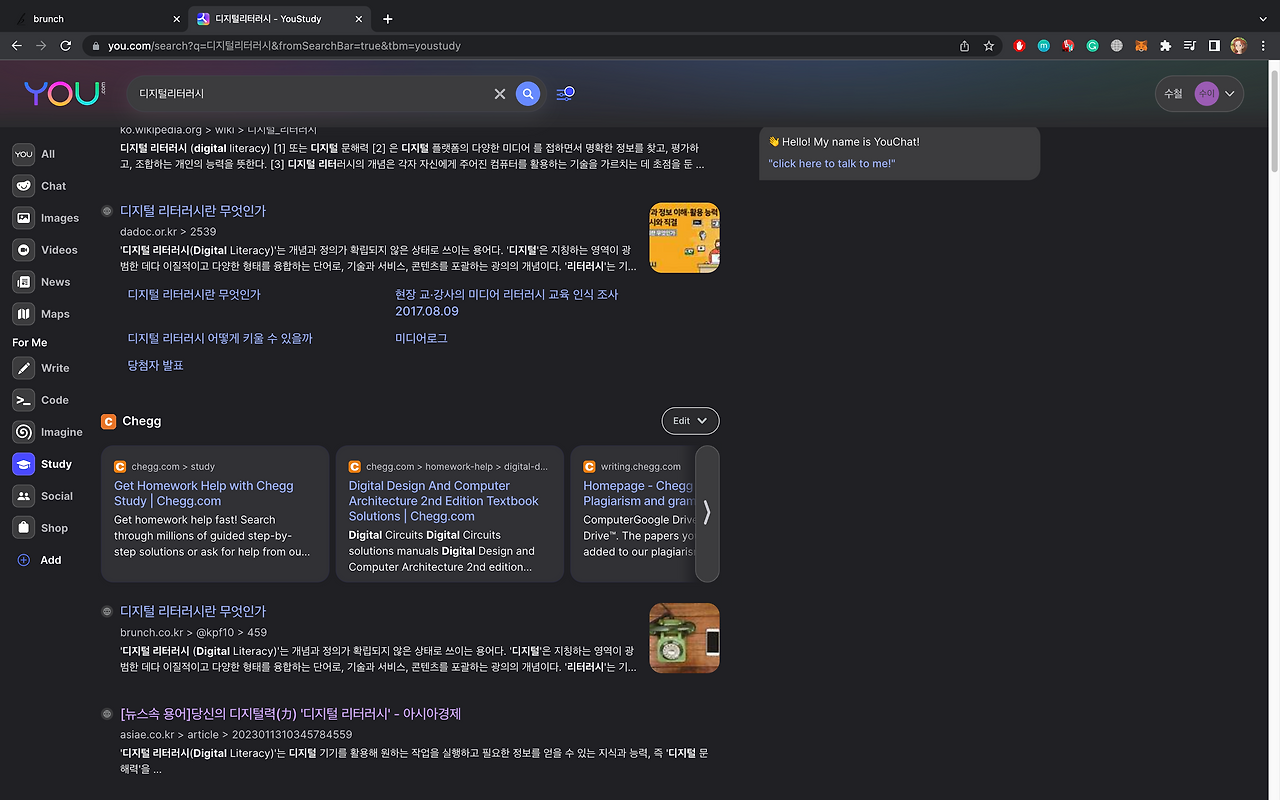
Task: Open the teal 'm' extension
Action: [x=1044, y=46]
